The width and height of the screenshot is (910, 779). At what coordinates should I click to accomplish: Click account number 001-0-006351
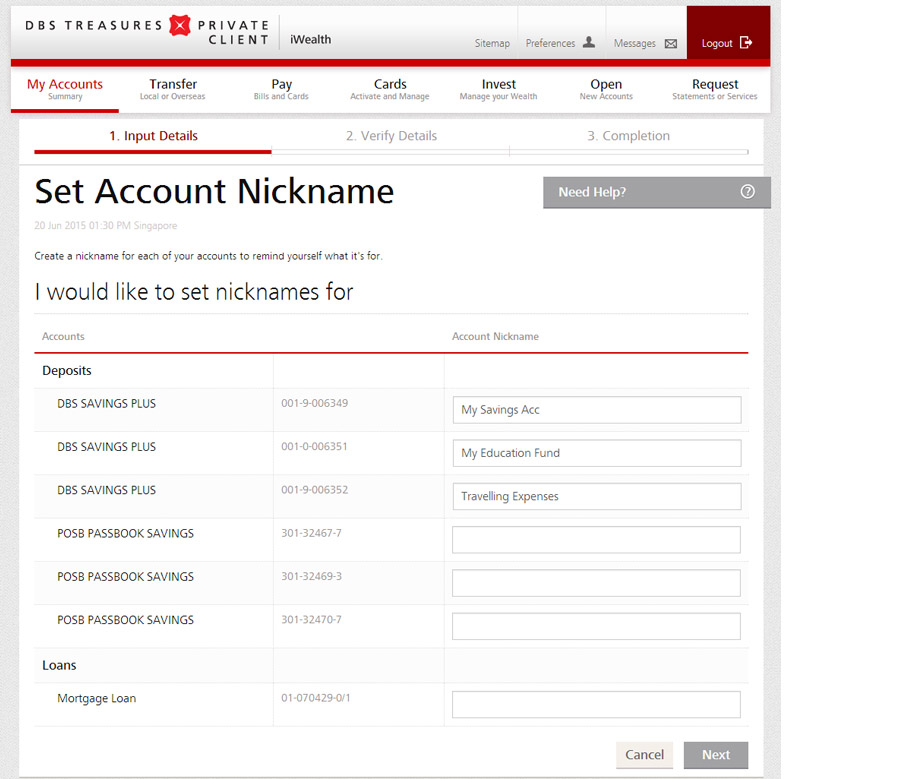point(314,446)
